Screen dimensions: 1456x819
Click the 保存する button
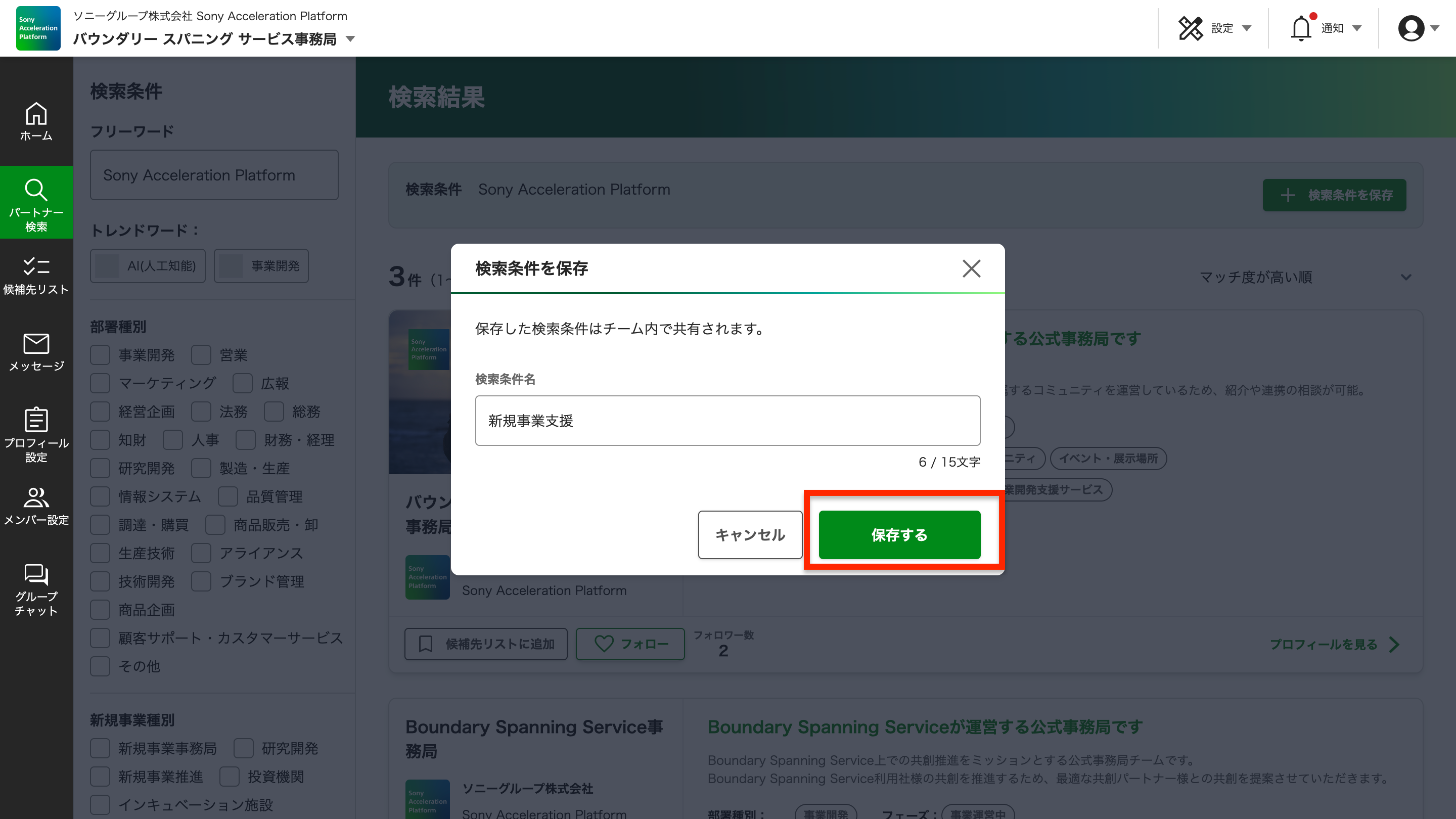(x=899, y=535)
